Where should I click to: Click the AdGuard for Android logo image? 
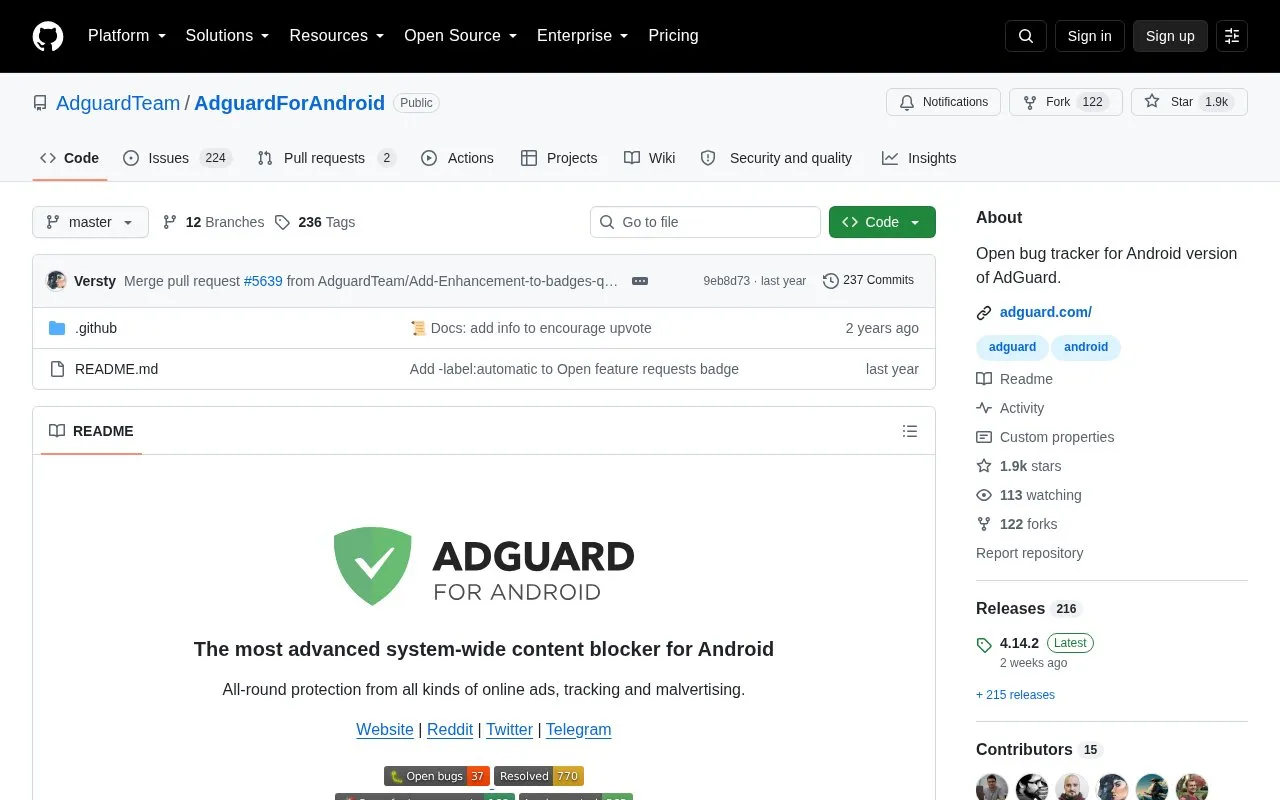[x=484, y=565]
